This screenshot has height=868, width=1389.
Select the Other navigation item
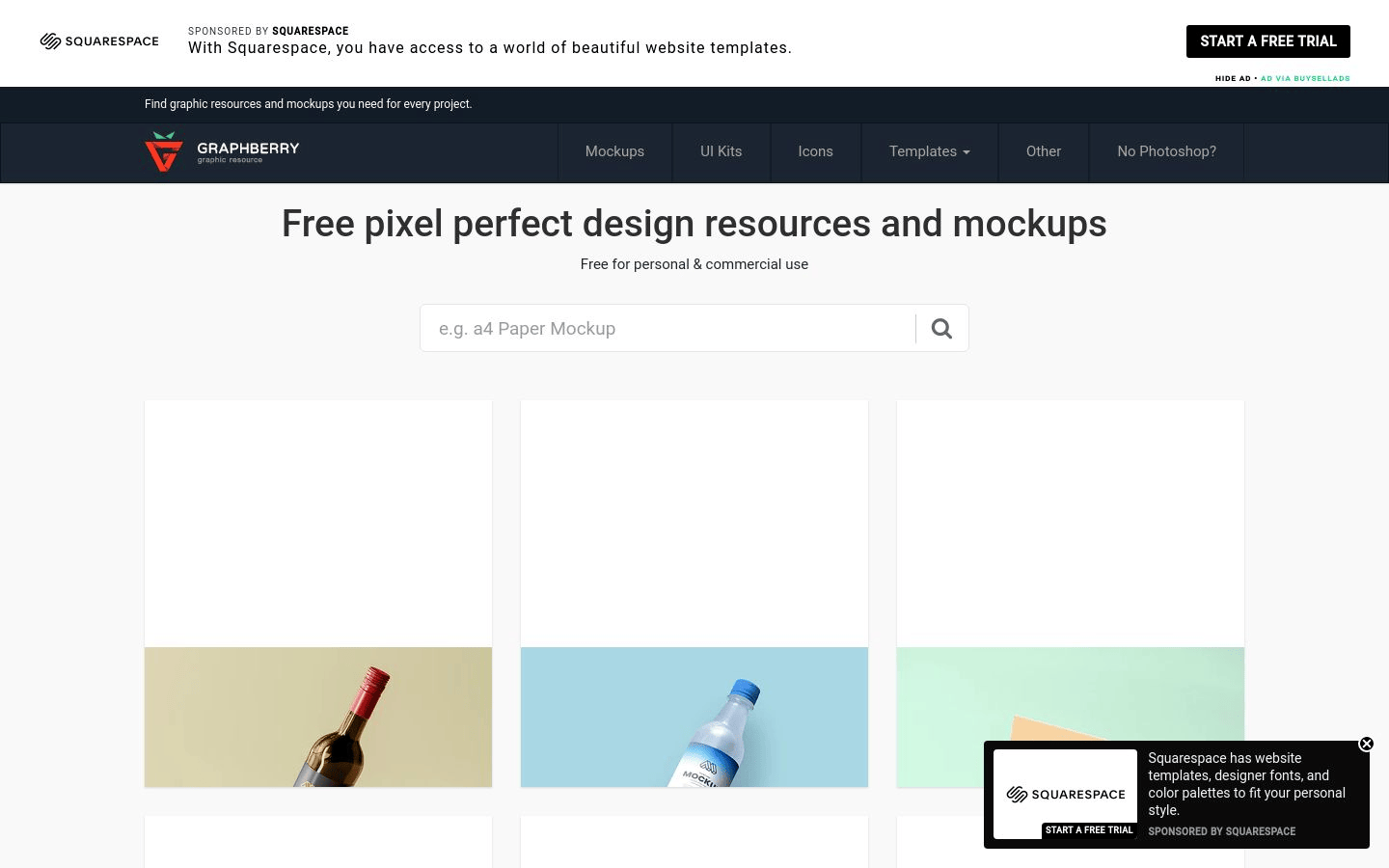pyautogui.click(x=1043, y=151)
